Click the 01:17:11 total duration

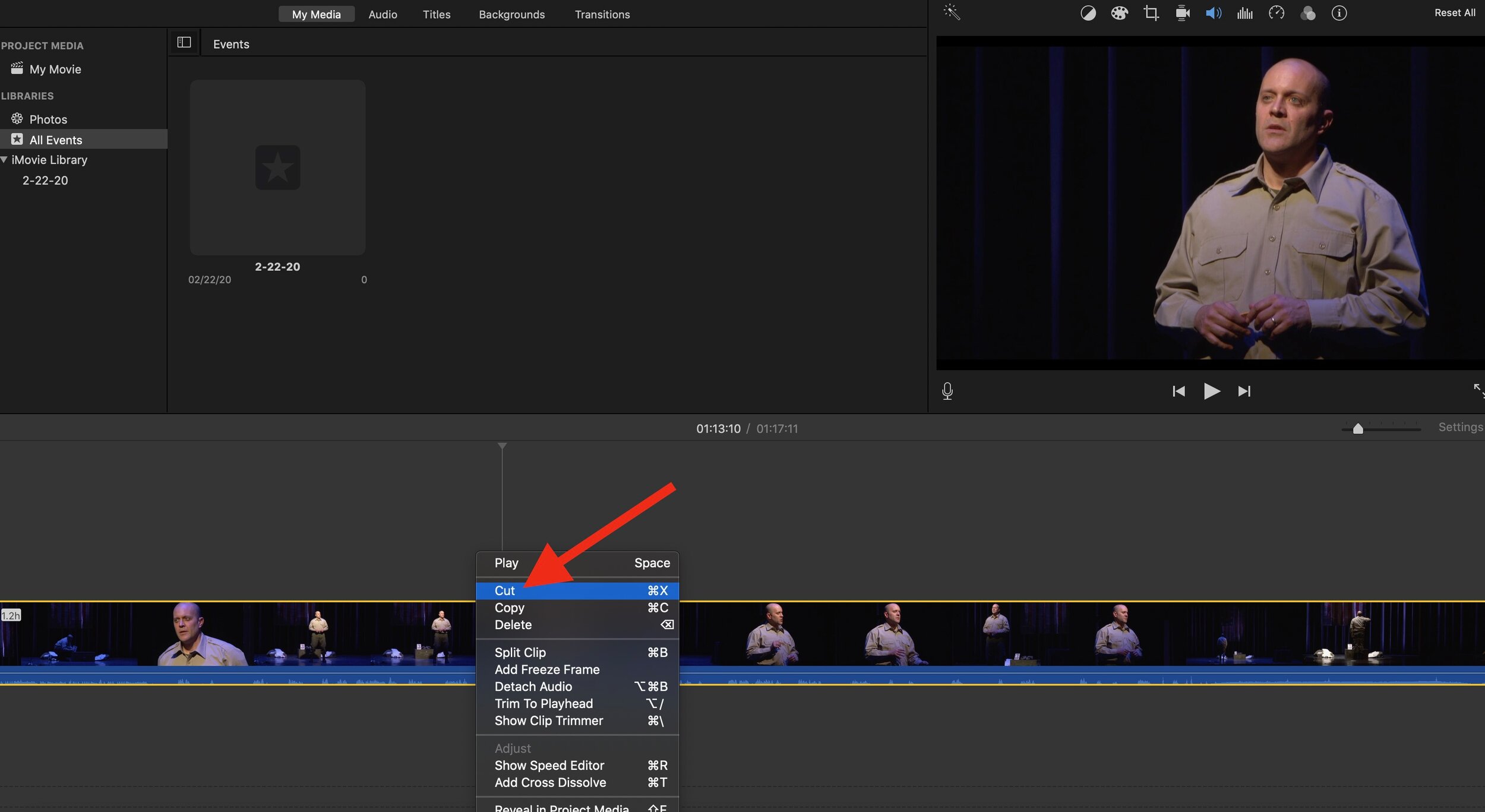coord(777,428)
